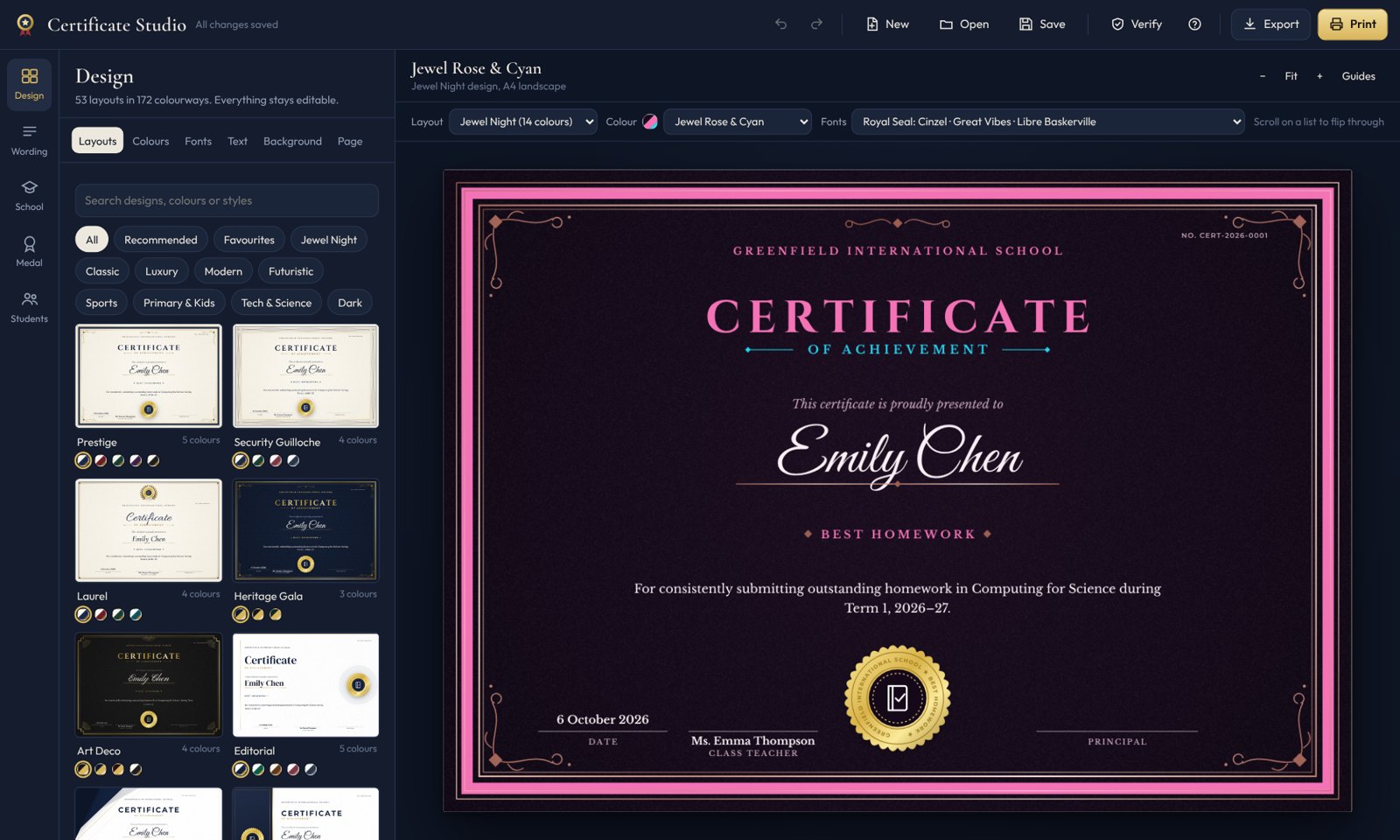
Task: Pick the maroon swatch under Prestige
Action: point(101,460)
